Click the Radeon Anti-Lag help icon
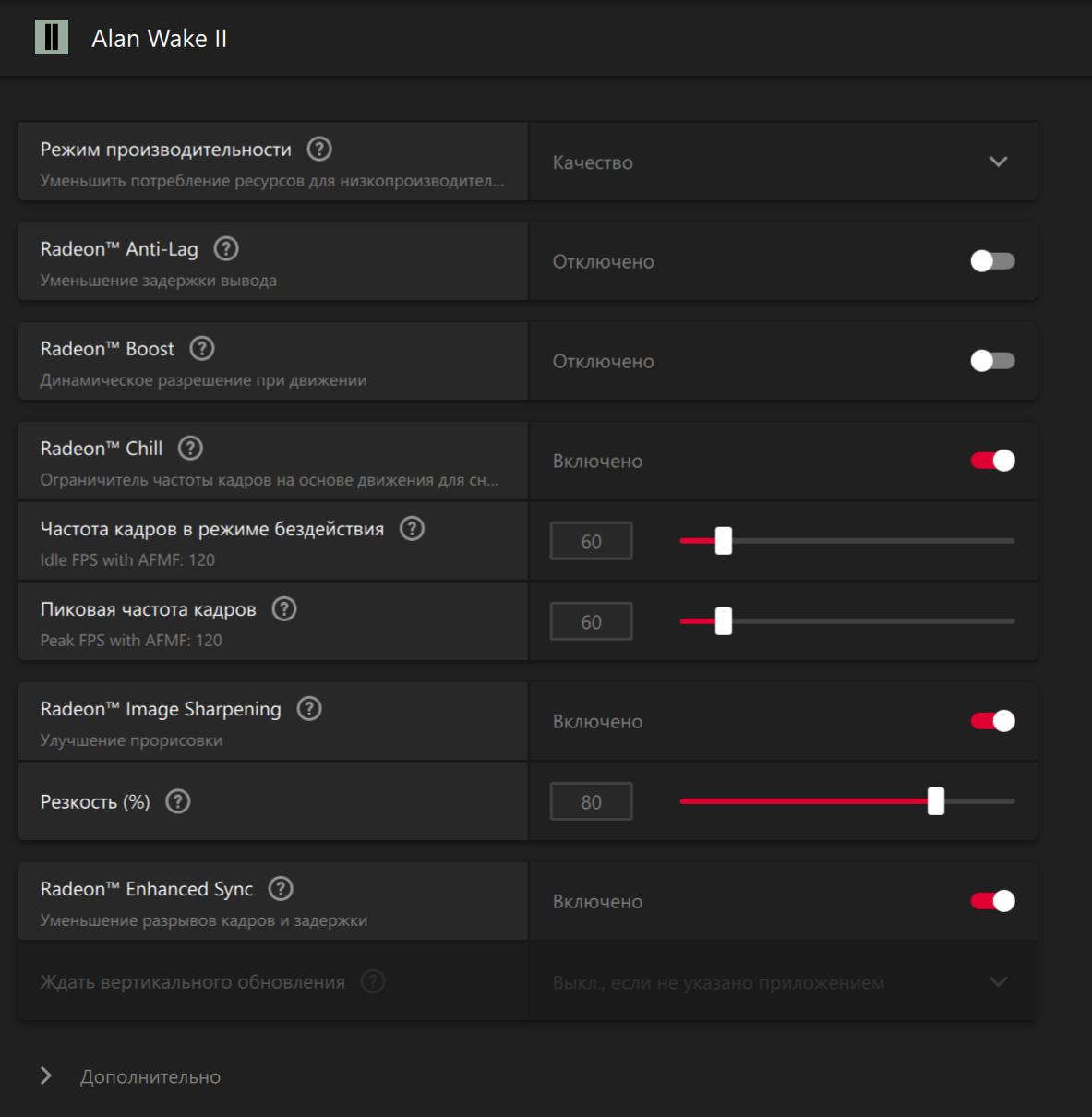 coord(226,248)
